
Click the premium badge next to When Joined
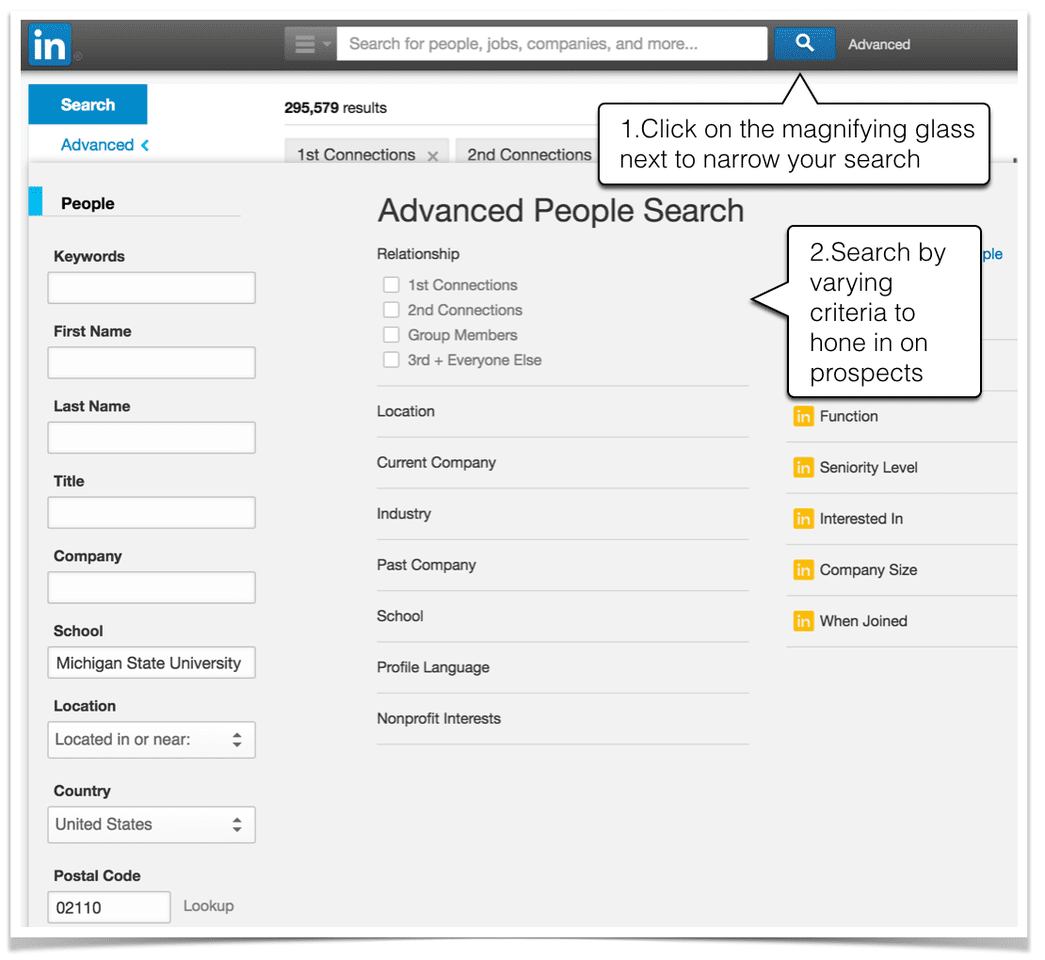803,621
